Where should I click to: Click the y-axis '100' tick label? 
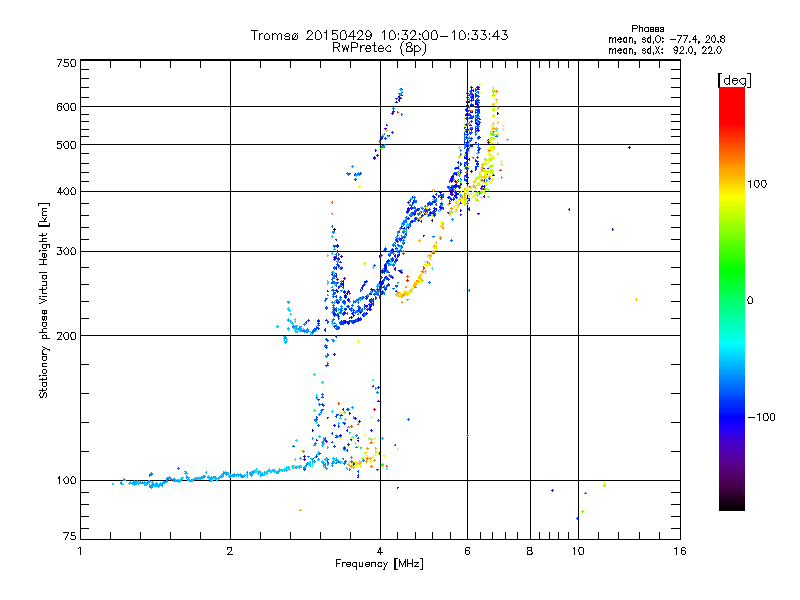[66, 481]
